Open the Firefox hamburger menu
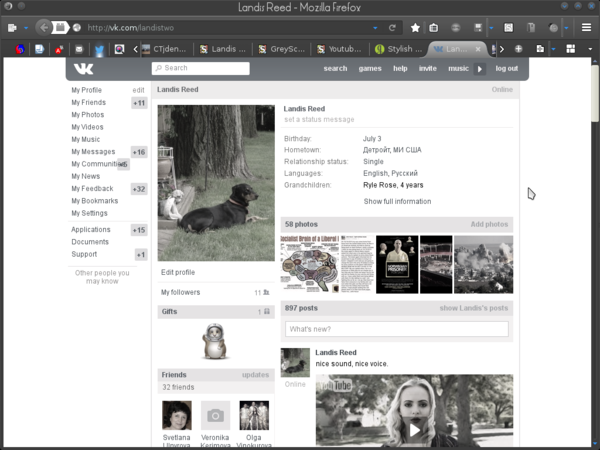 tap(586, 28)
